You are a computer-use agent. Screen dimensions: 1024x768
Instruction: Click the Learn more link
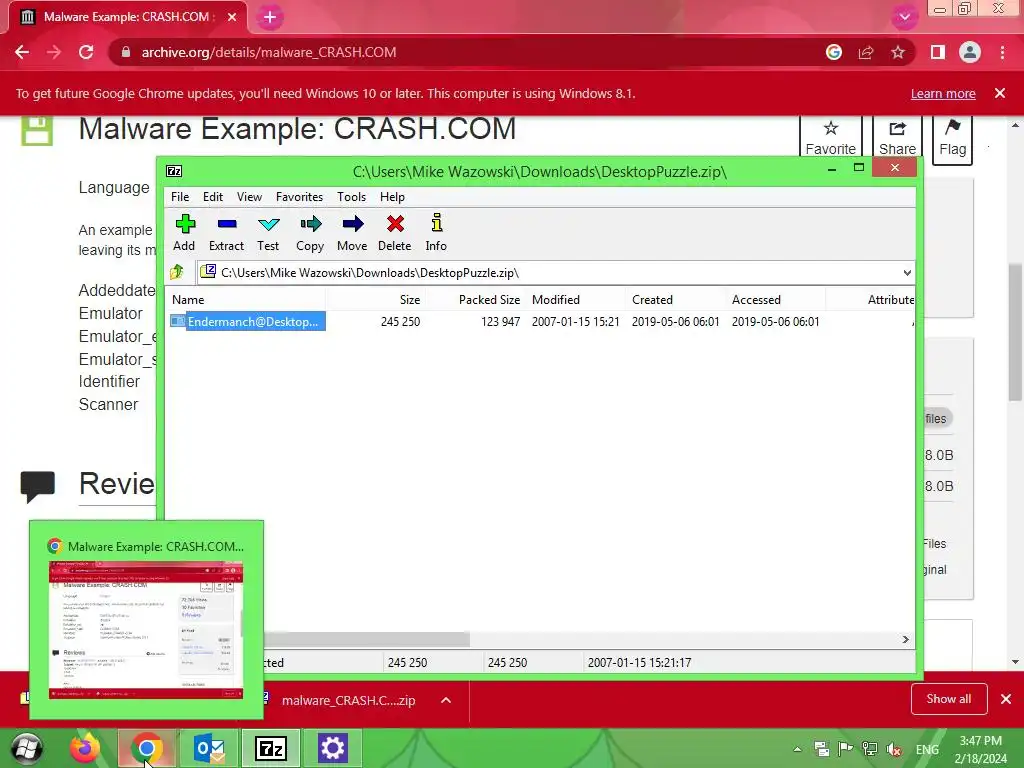[x=943, y=93]
